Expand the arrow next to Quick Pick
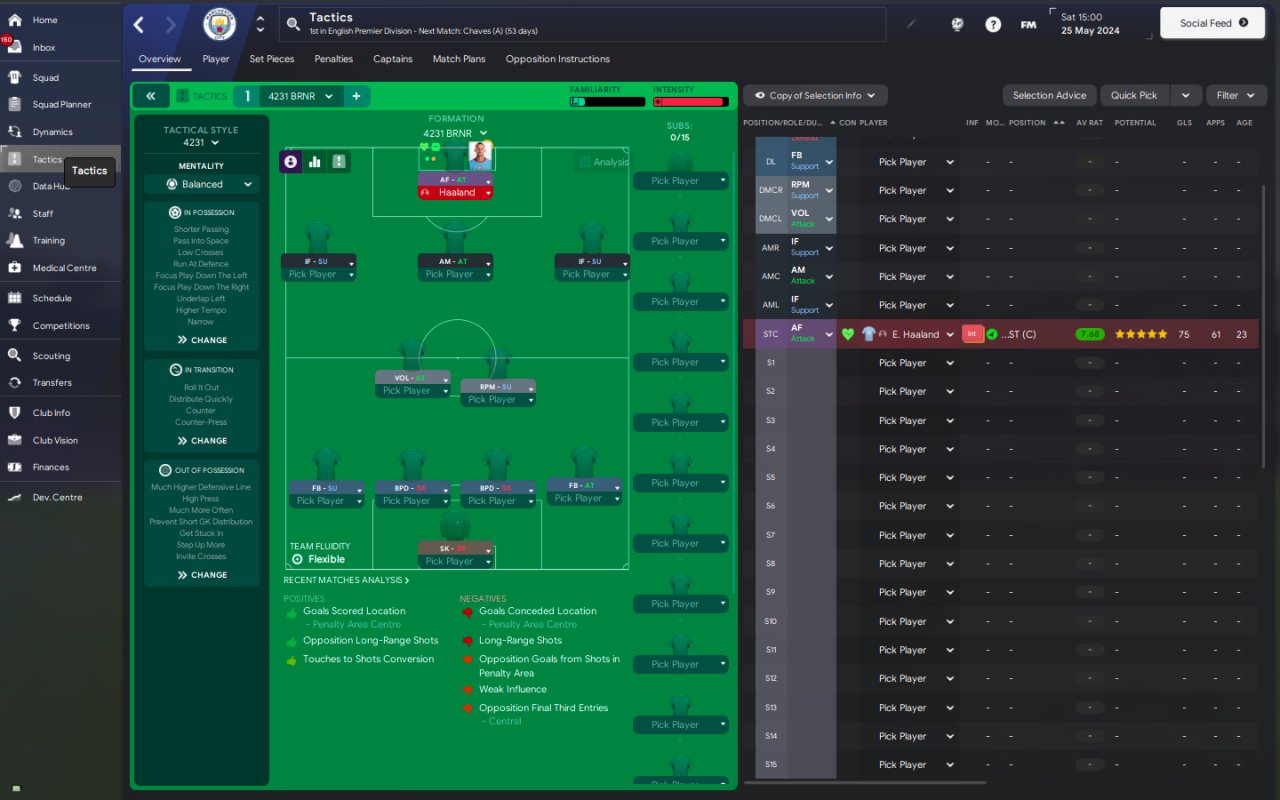This screenshot has width=1280, height=800. pyautogui.click(x=1186, y=96)
